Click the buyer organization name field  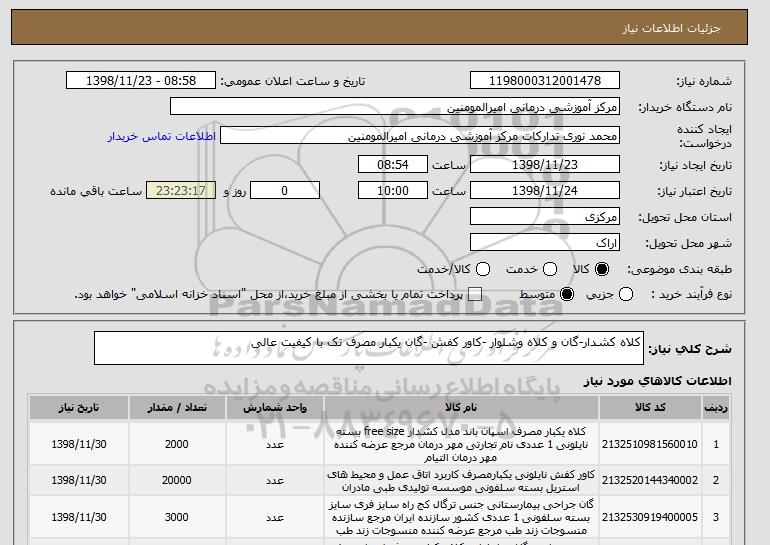(x=395, y=107)
